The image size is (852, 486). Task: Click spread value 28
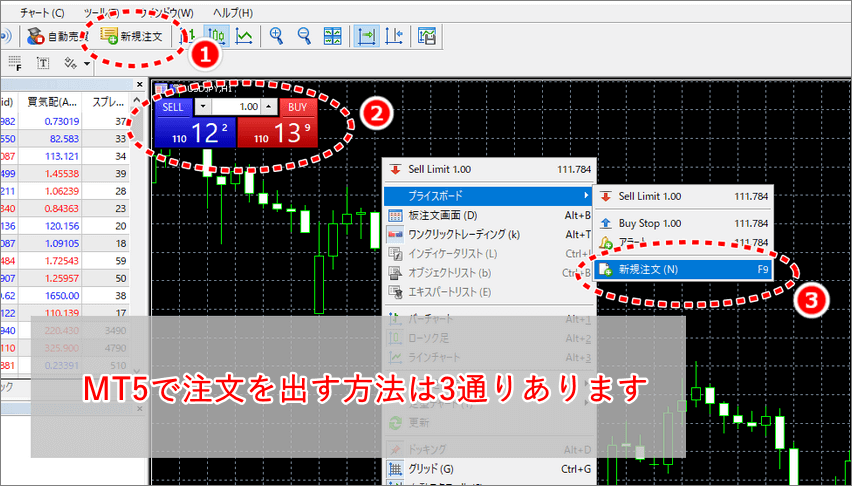tap(121, 191)
